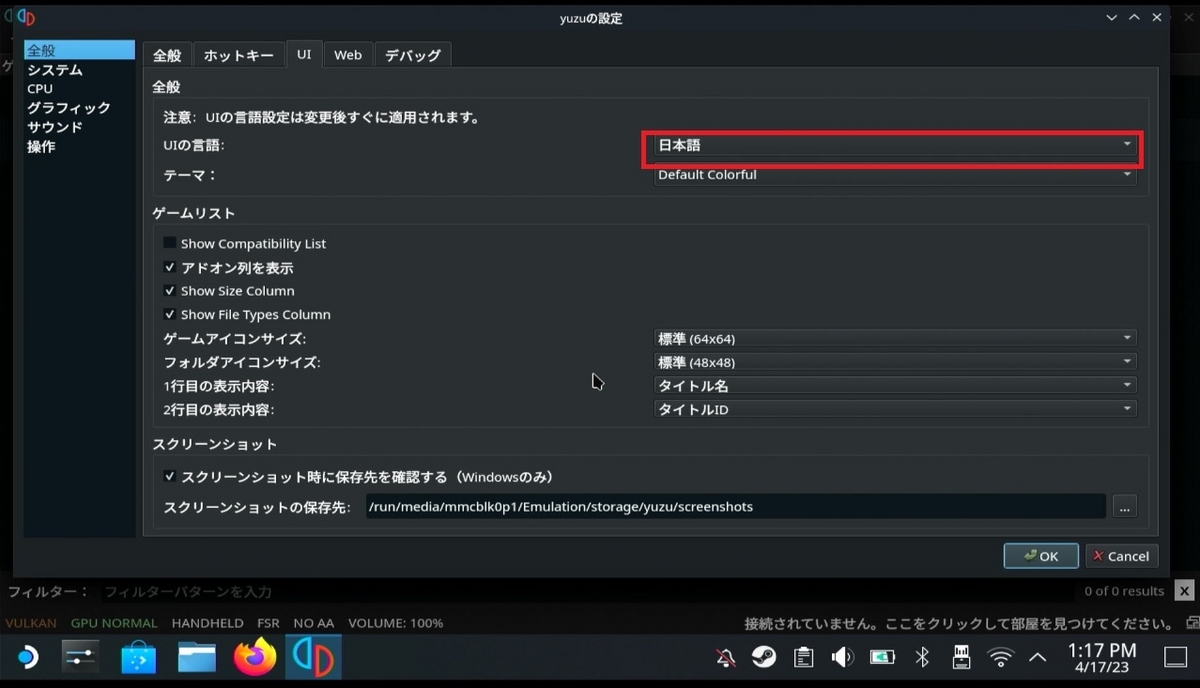Image resolution: width=1200 pixels, height=688 pixels.
Task: Open フォルダアイコンサイズ dropdown 標準 (48x48)
Action: (x=894, y=362)
